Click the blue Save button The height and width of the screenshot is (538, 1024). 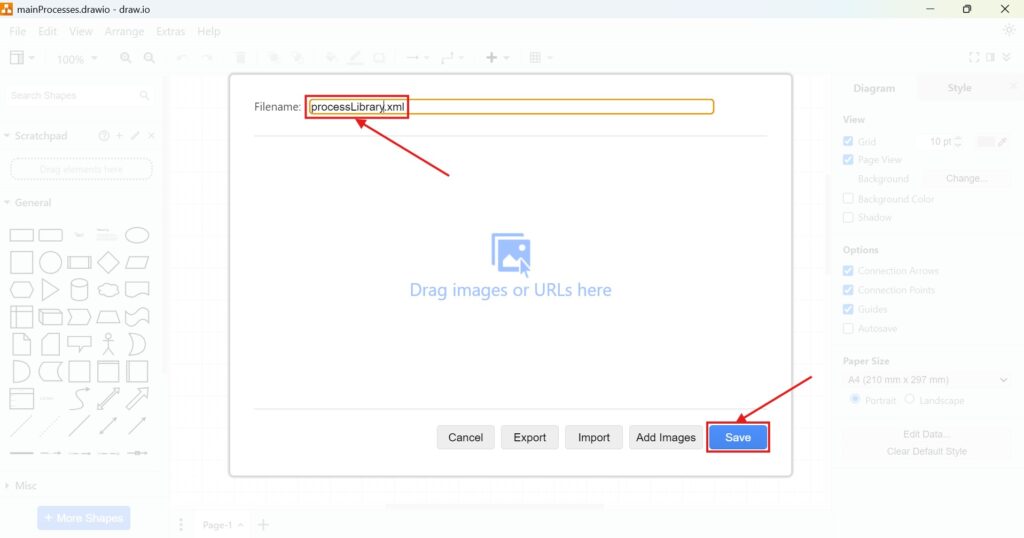tap(738, 438)
